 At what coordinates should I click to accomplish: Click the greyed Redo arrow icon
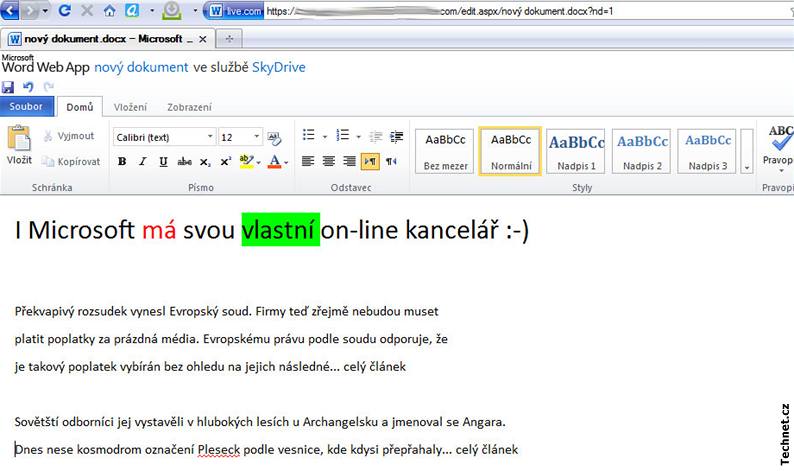(x=48, y=87)
